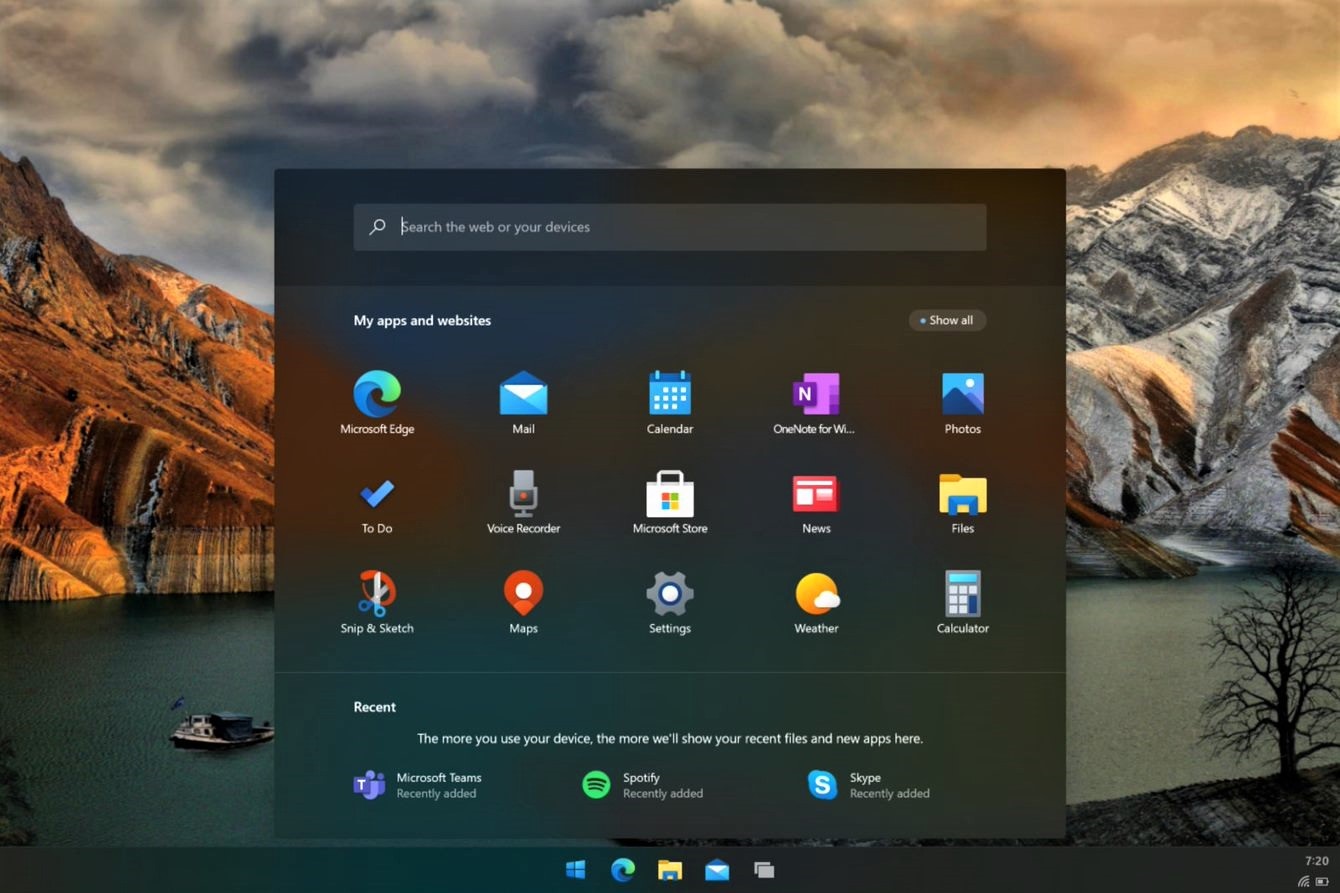Launch the Mail app

(x=523, y=392)
